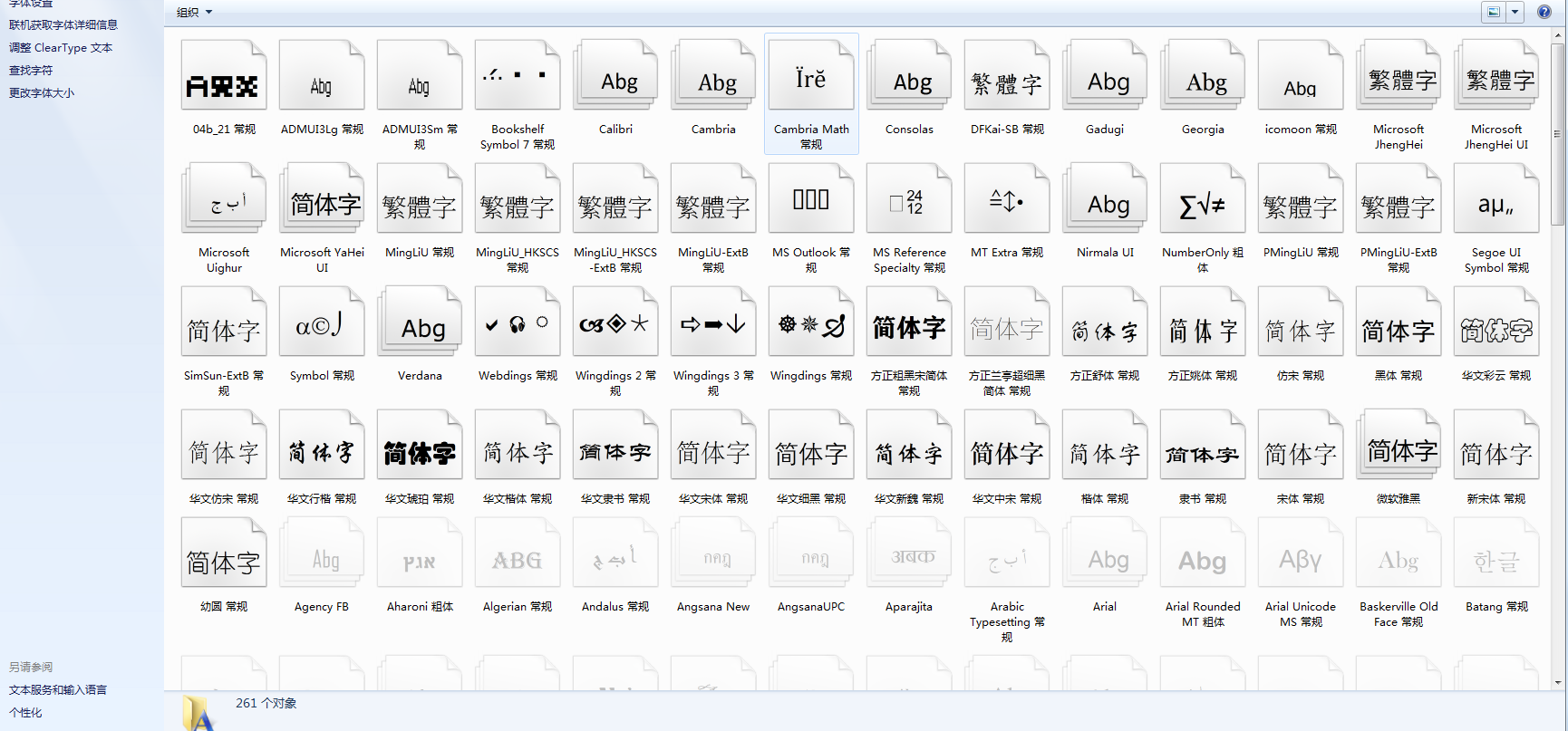Screen dimensions: 1568x731
Task: Select the SimSun-ExtB font label
Action: (224, 383)
